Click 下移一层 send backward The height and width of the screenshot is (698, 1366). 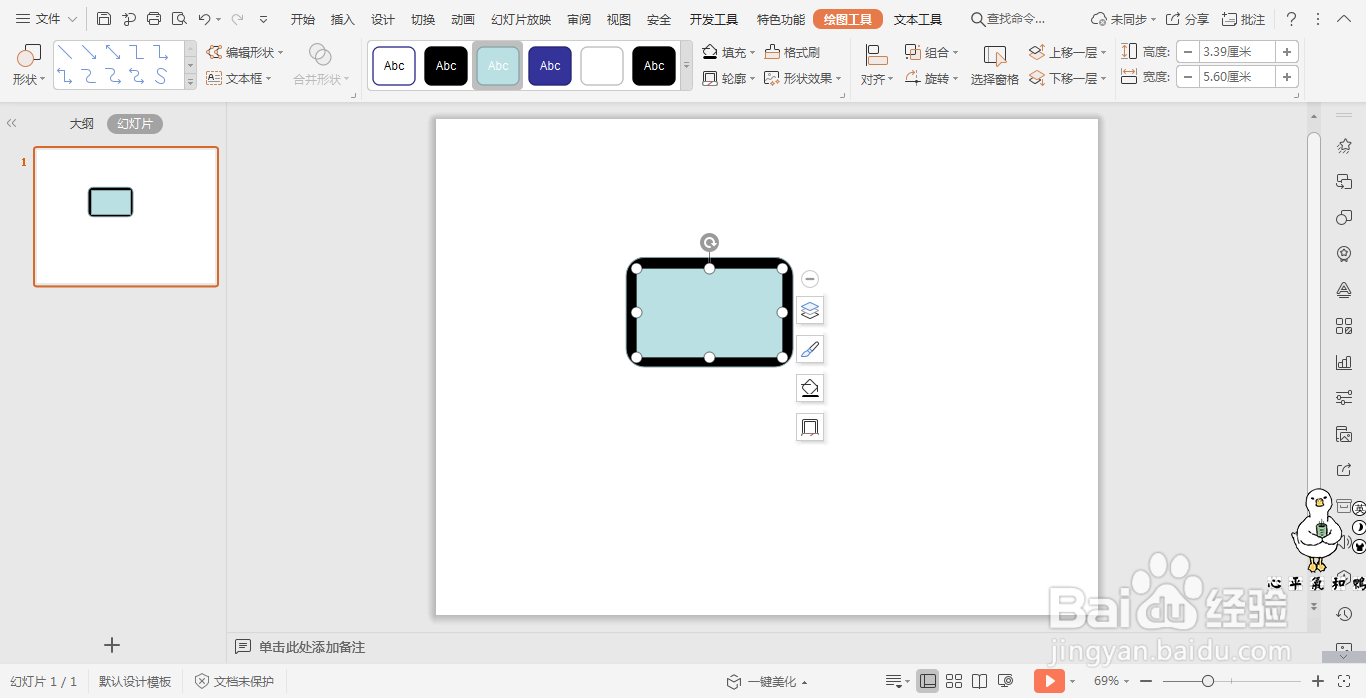click(x=1068, y=78)
